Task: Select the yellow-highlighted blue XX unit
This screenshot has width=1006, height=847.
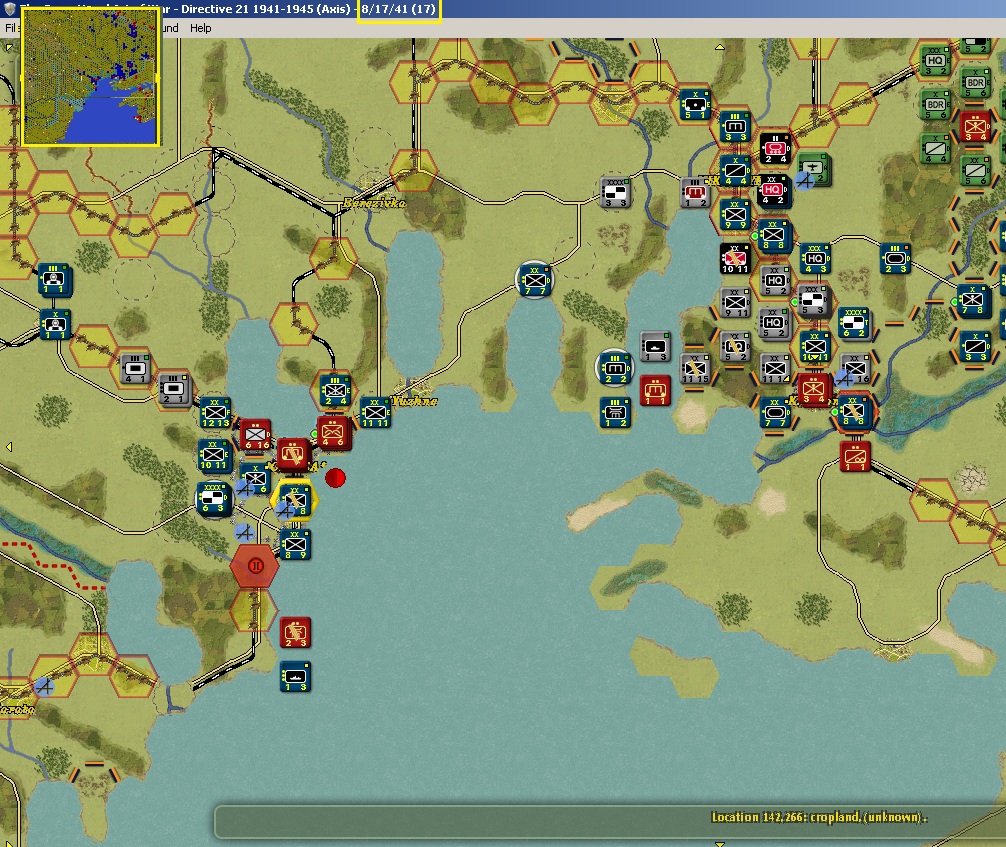Action: (x=294, y=502)
